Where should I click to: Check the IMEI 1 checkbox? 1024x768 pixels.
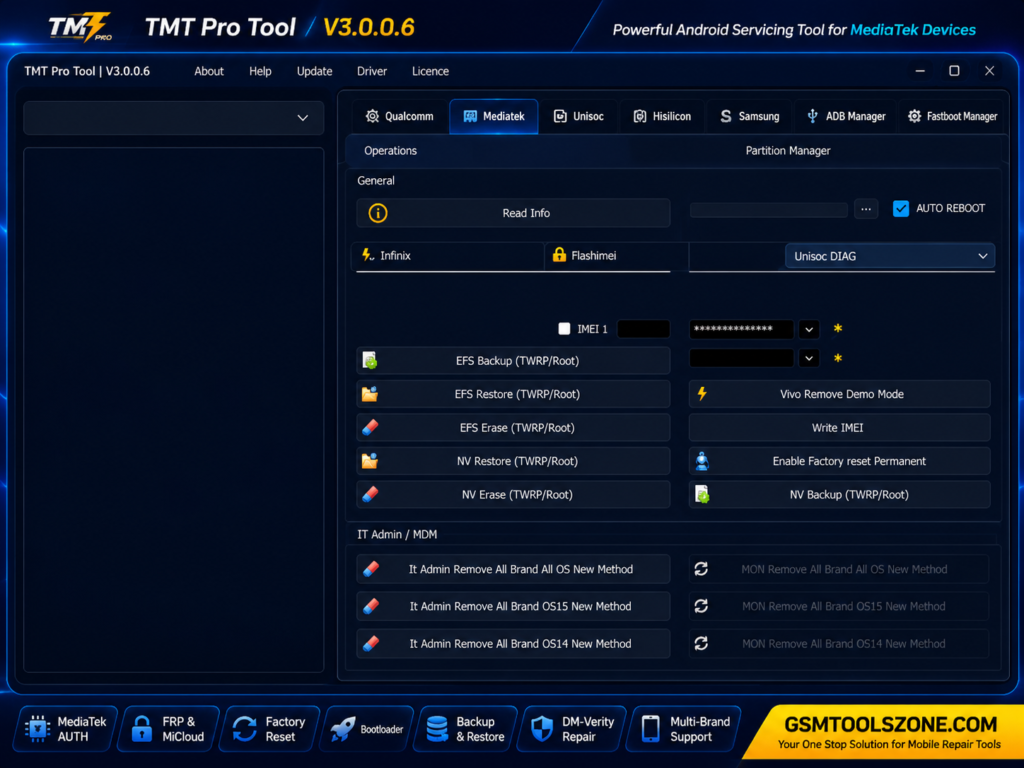(564, 328)
